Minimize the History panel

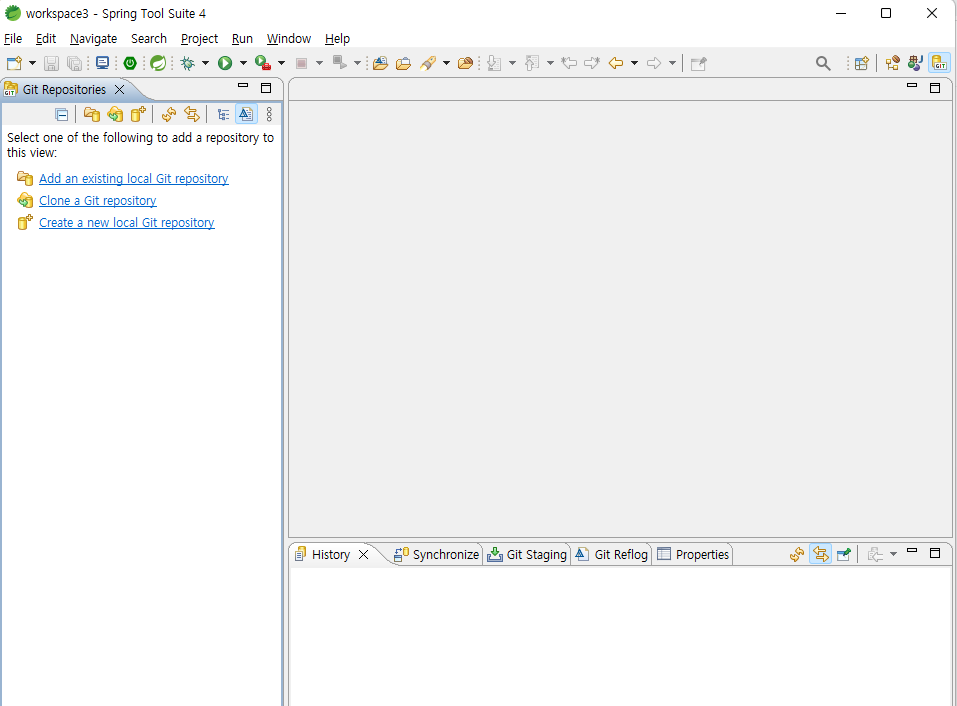point(912,550)
